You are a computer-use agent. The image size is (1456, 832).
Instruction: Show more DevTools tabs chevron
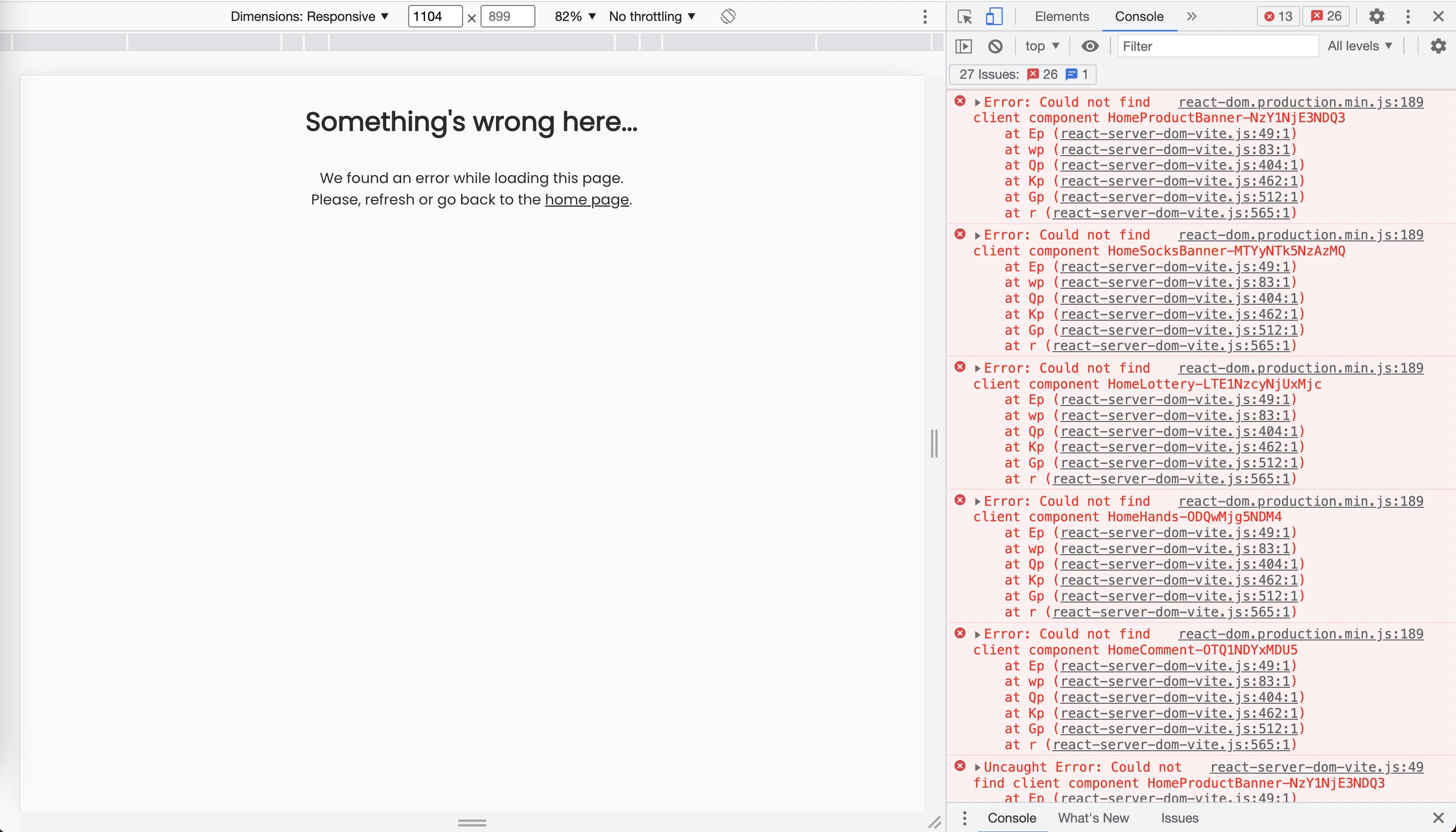[x=1191, y=16]
